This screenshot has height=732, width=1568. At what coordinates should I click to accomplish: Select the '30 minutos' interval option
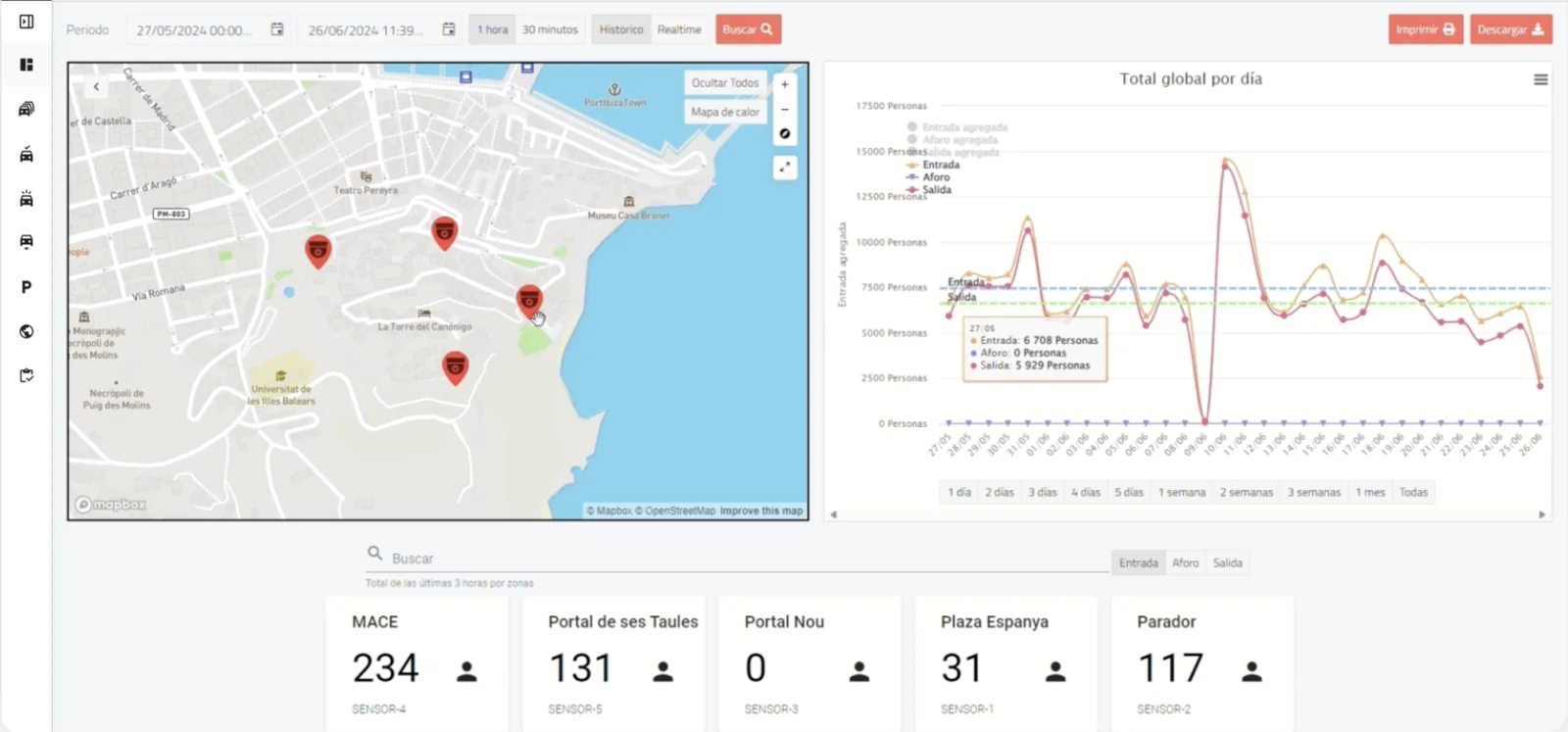(x=550, y=29)
